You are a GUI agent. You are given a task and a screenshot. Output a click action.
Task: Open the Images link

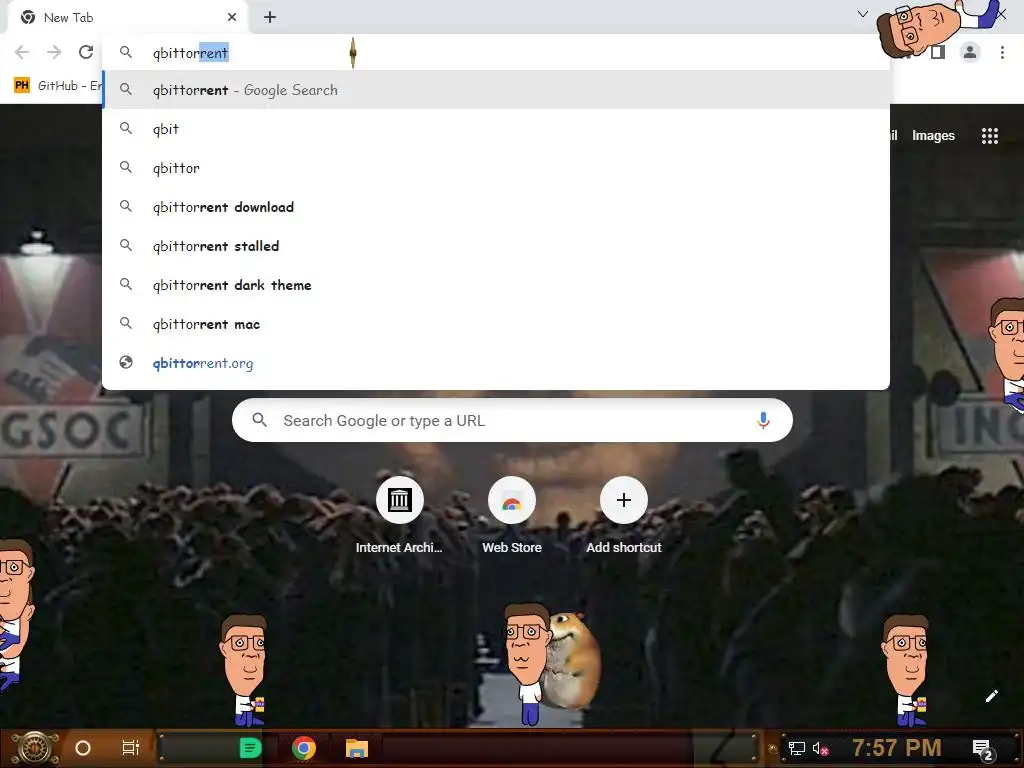[x=933, y=136]
